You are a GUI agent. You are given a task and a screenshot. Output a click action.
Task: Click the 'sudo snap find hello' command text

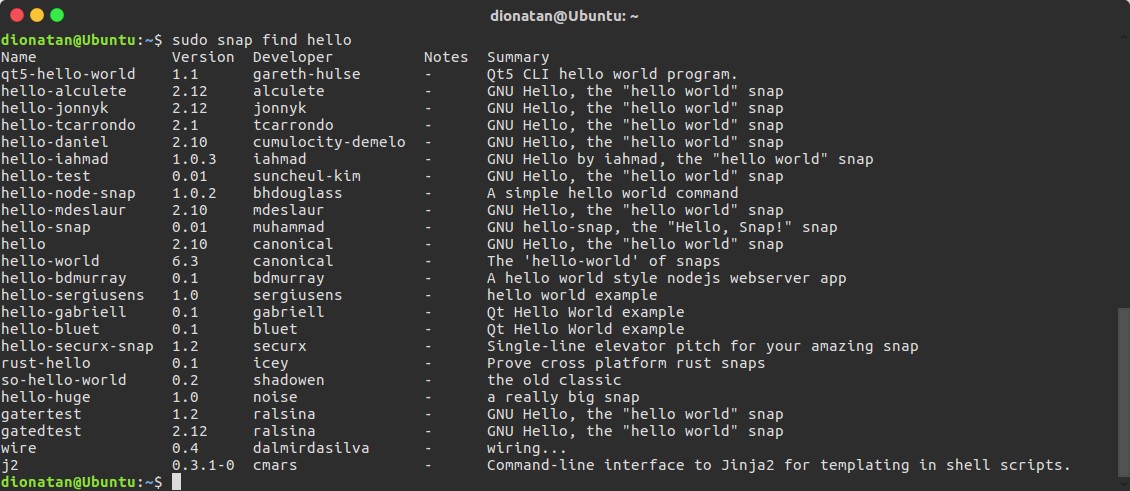tap(262, 40)
